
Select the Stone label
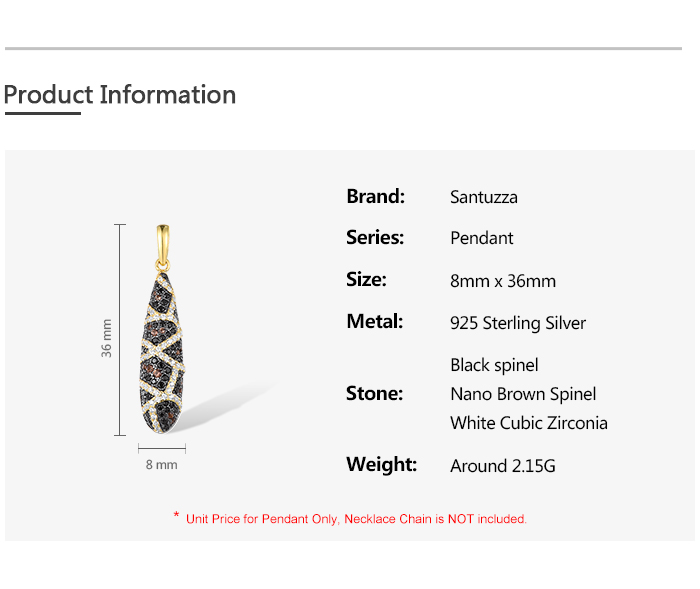pos(374,393)
